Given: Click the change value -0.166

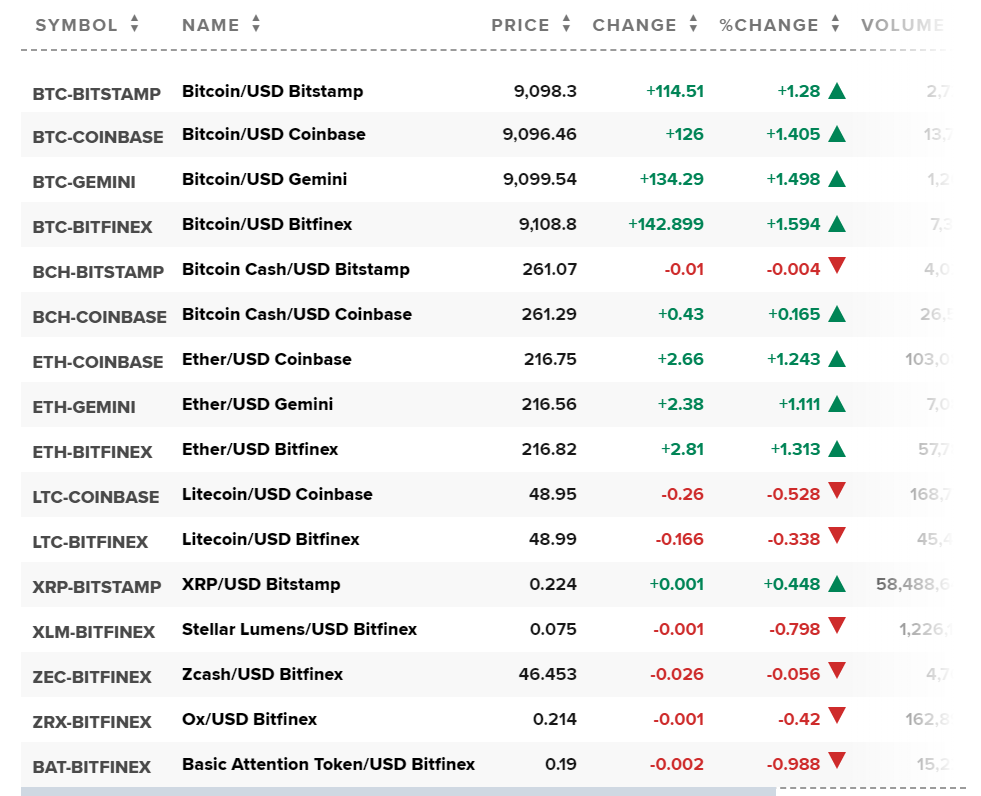Looking at the screenshot, I should click(x=679, y=539).
